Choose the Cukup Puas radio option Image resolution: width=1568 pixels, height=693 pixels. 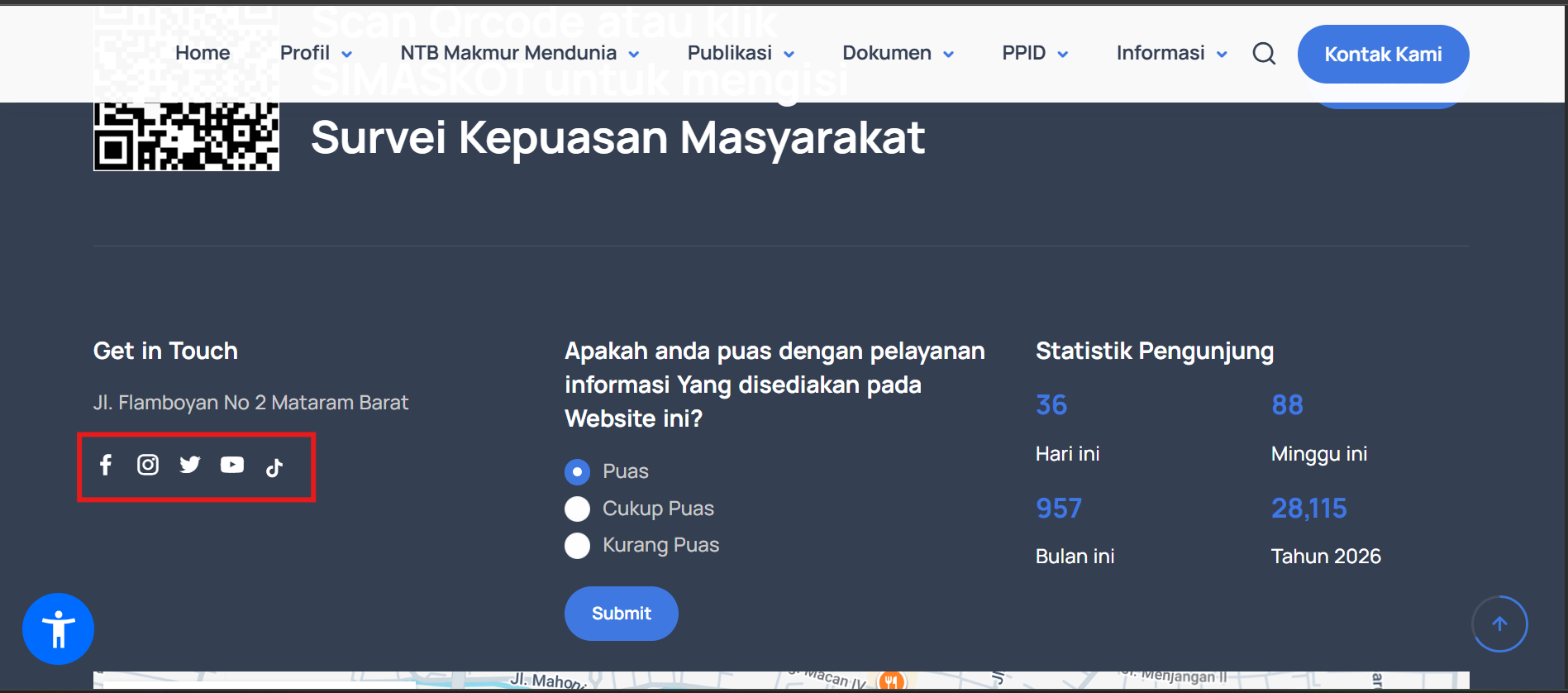(x=577, y=509)
